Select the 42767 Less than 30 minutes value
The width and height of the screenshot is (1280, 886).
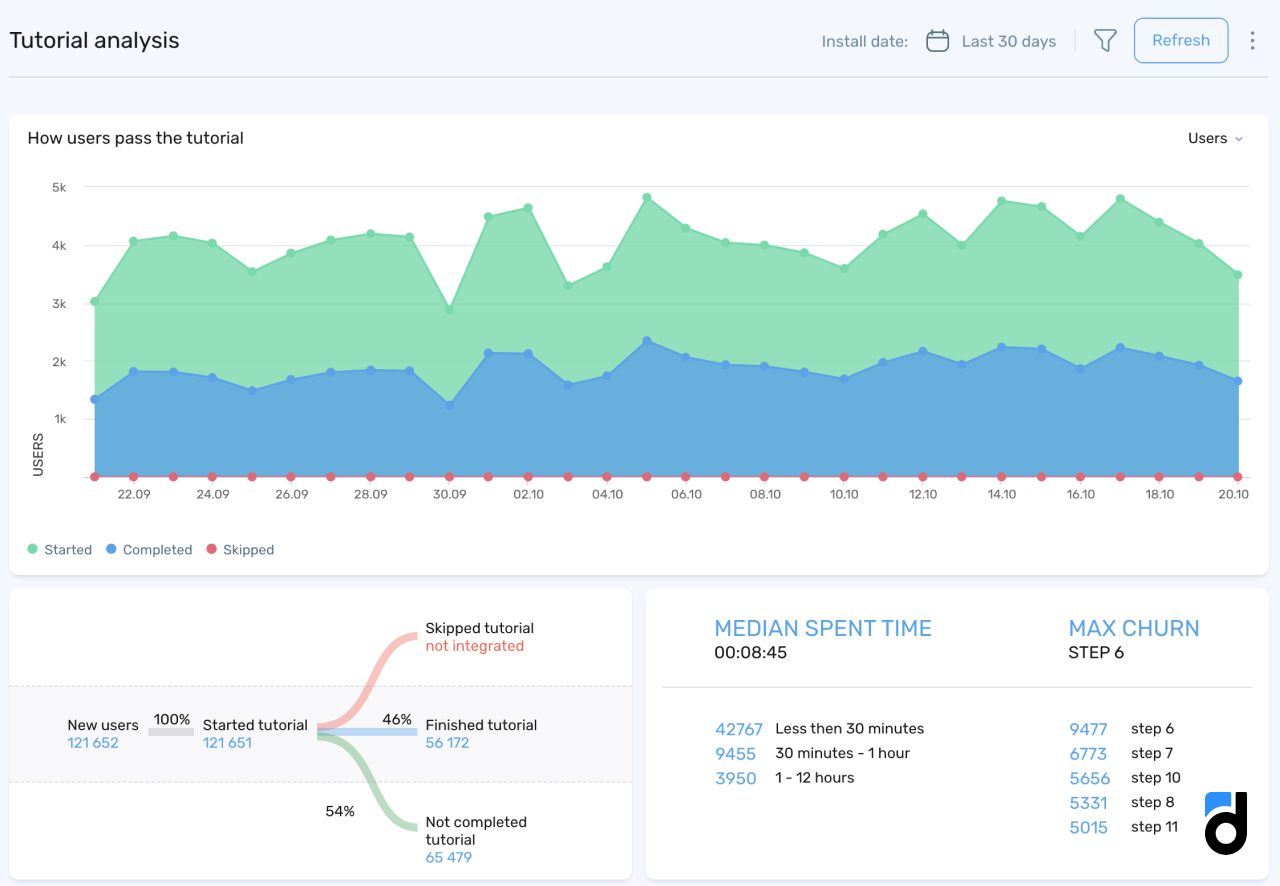(739, 729)
